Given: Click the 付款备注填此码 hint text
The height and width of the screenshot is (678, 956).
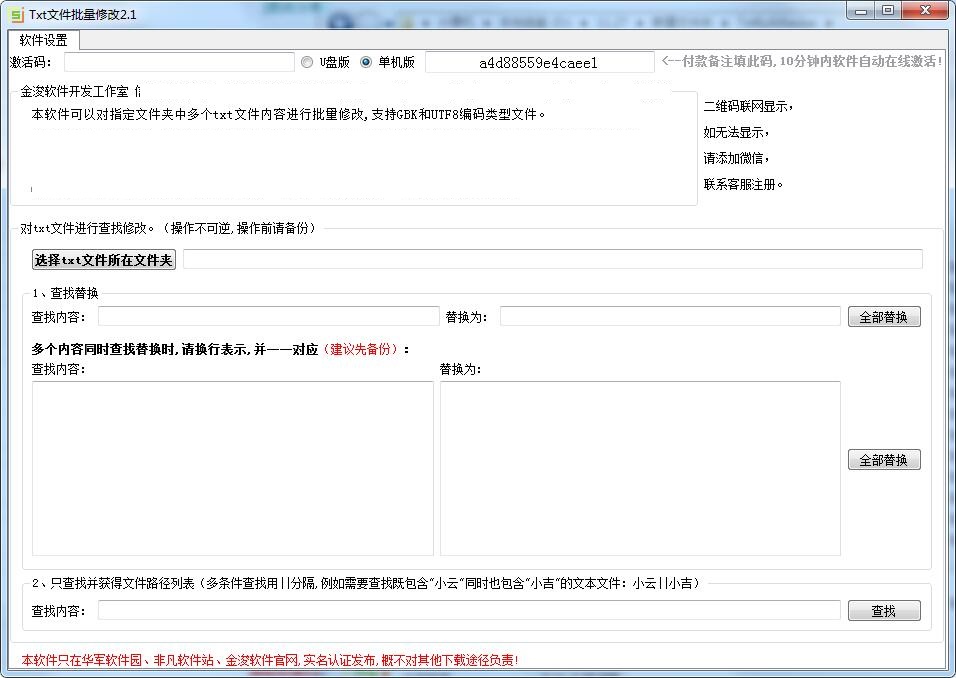Looking at the screenshot, I should coord(802,62).
